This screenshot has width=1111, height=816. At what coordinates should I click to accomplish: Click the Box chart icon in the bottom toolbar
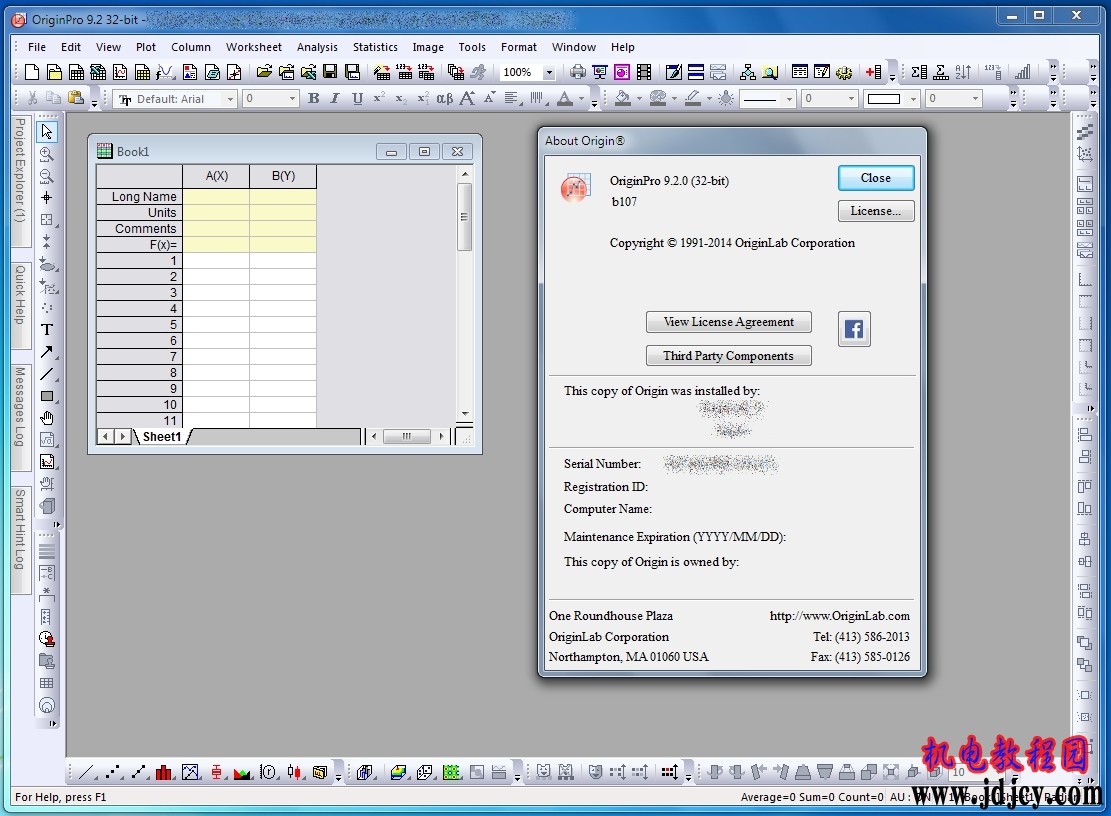click(216, 772)
